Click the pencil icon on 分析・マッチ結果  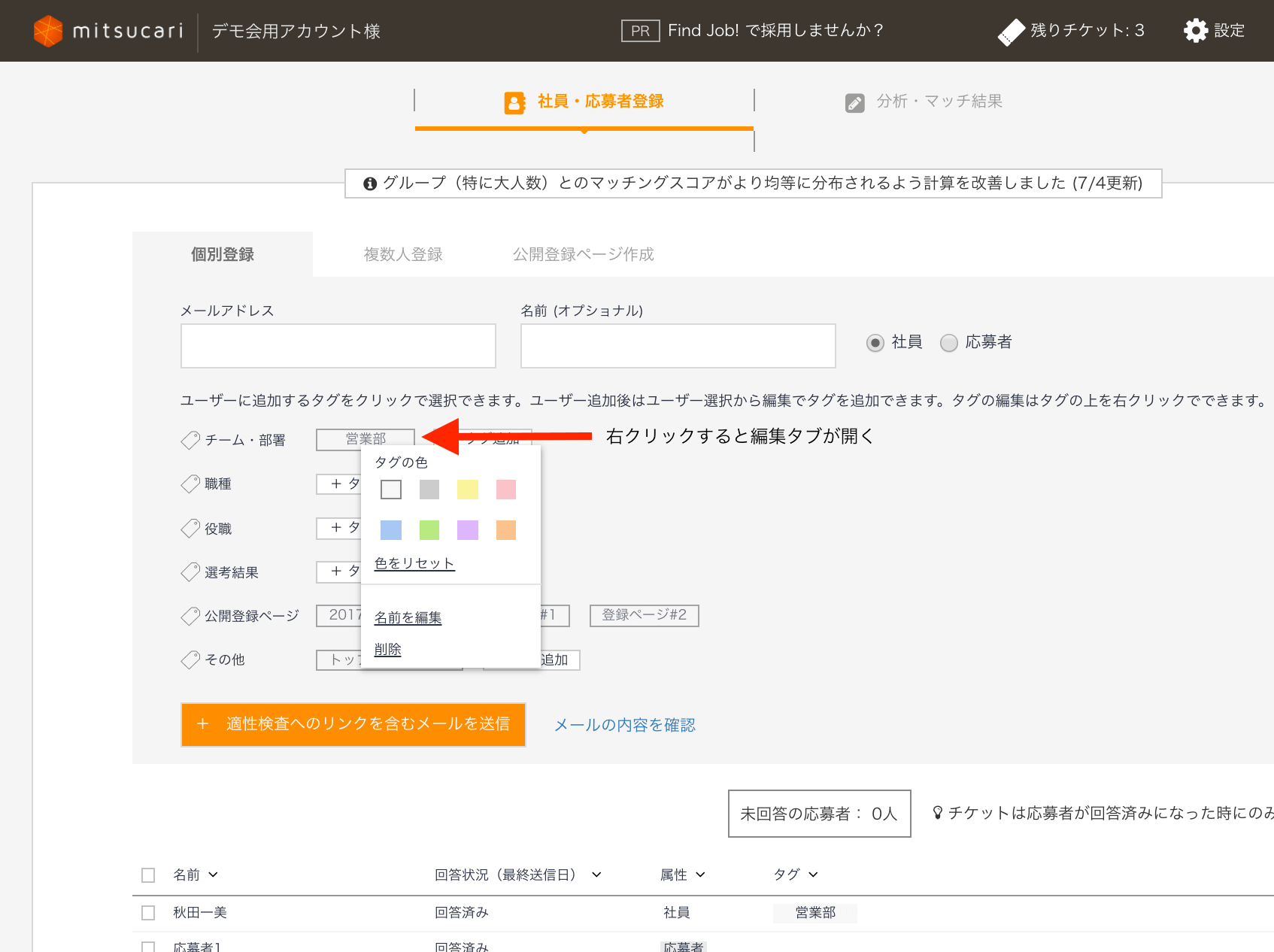(855, 102)
